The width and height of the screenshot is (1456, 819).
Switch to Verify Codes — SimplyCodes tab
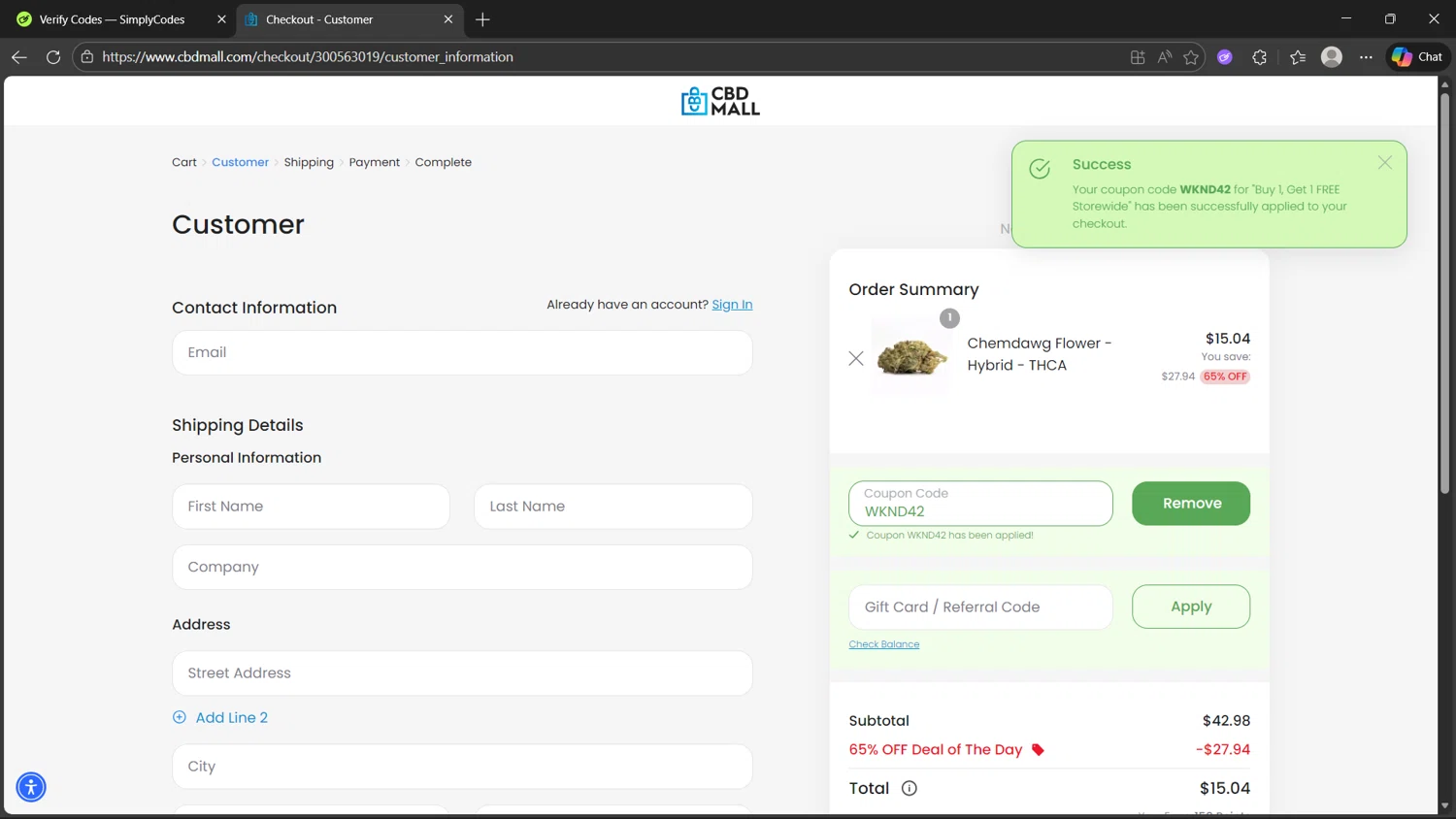tap(112, 19)
